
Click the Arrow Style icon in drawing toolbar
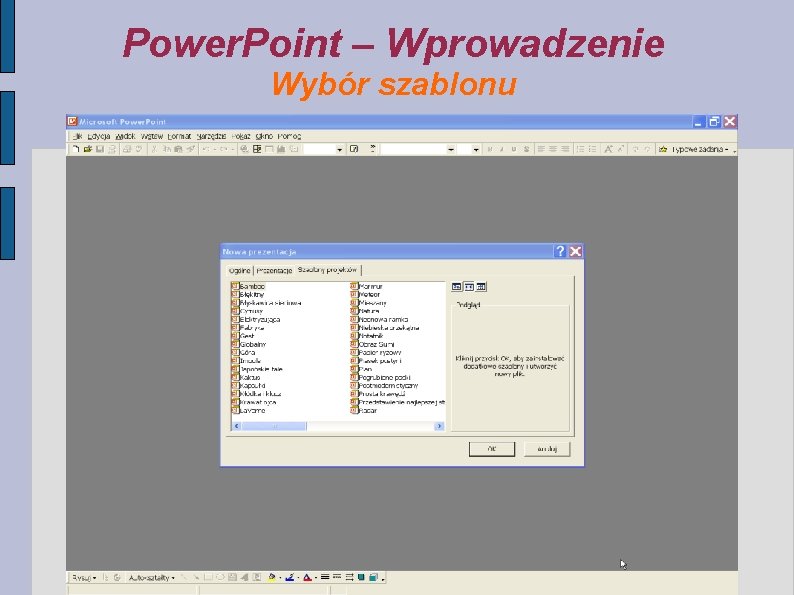point(349,577)
